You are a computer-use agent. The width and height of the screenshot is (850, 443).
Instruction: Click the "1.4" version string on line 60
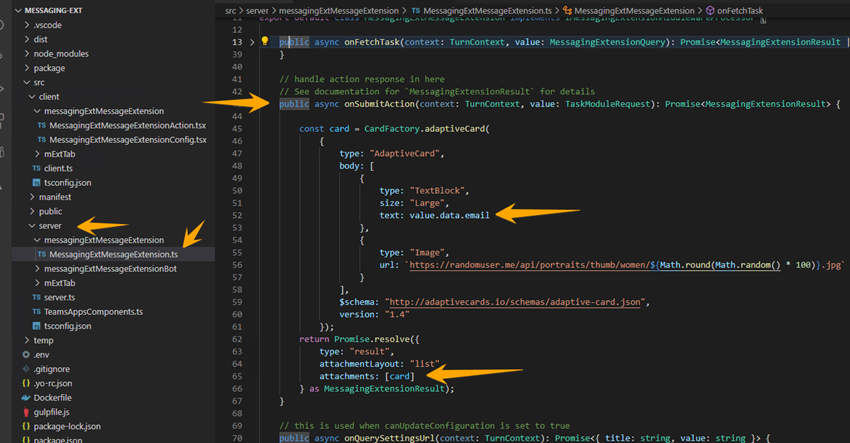click(x=397, y=314)
